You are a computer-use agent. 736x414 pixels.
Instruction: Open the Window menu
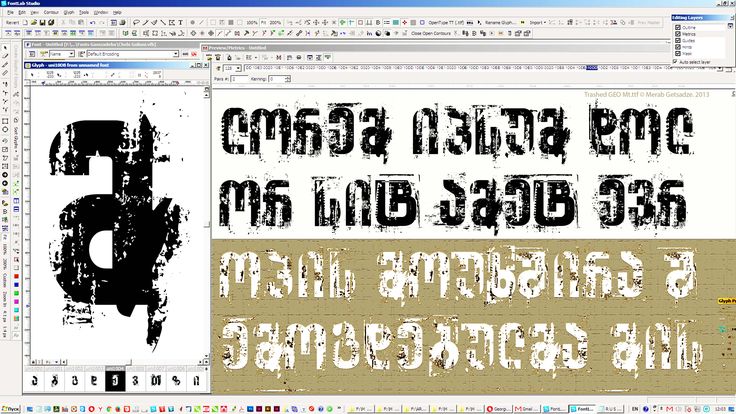pyautogui.click(x=101, y=12)
